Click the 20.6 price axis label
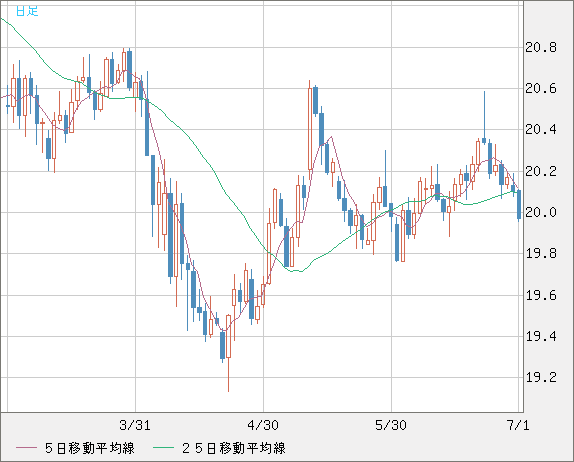Screen dimensions: 574x462 (541, 89)
